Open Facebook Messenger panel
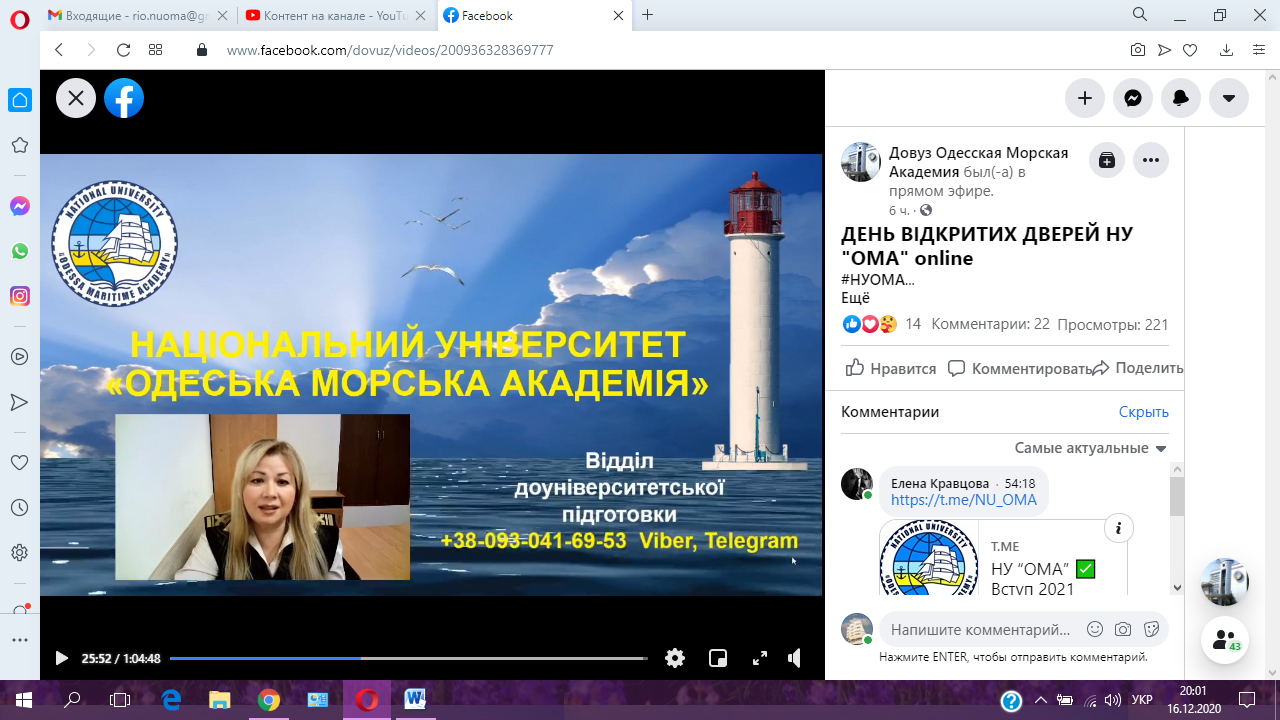The width and height of the screenshot is (1280, 720). coord(1132,98)
